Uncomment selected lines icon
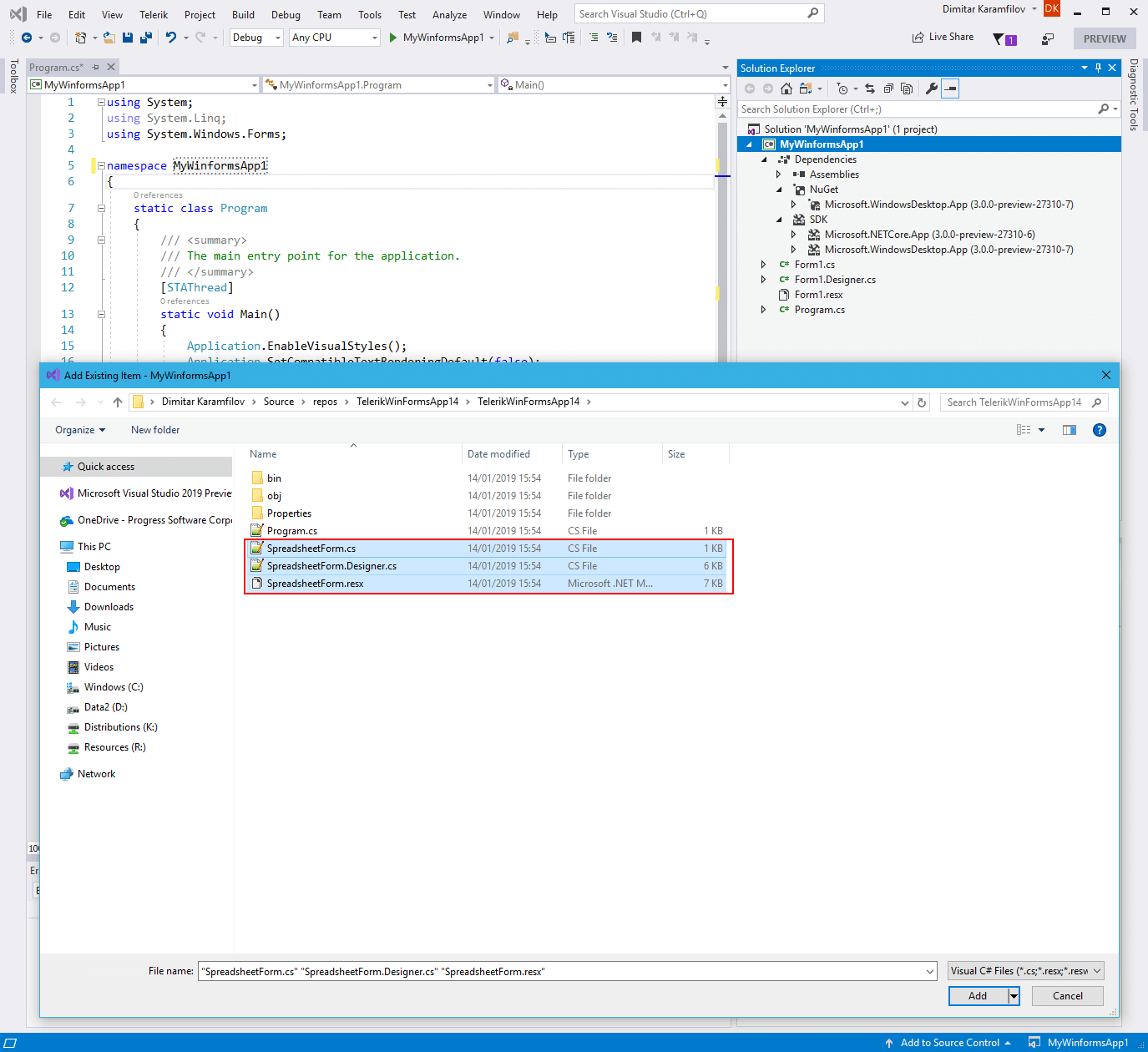Viewport: 1148px width, 1052px height. click(x=612, y=38)
